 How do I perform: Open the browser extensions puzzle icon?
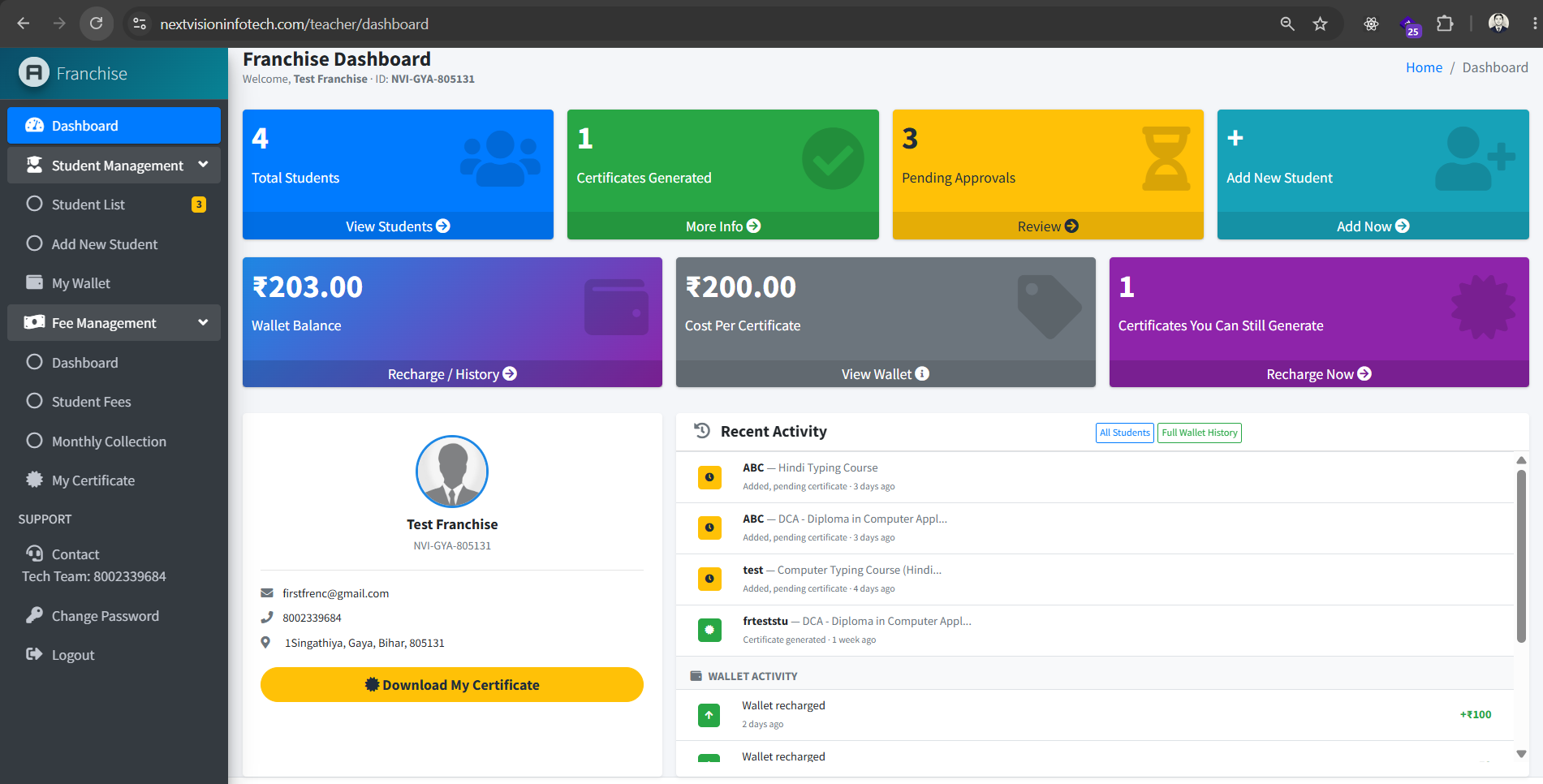pyautogui.click(x=1445, y=24)
